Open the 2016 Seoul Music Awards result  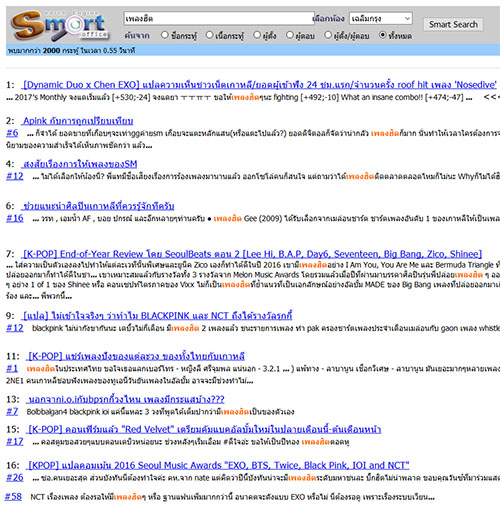click(218, 465)
